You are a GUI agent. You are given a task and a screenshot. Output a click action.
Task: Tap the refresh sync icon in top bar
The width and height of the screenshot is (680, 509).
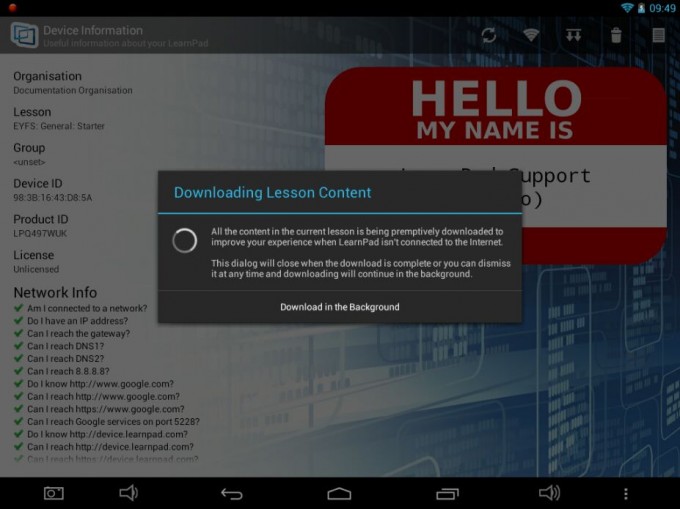(489, 35)
